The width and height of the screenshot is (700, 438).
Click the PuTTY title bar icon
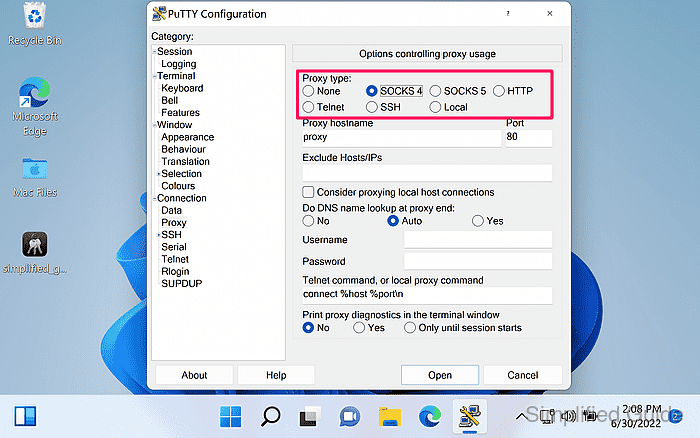(159, 14)
